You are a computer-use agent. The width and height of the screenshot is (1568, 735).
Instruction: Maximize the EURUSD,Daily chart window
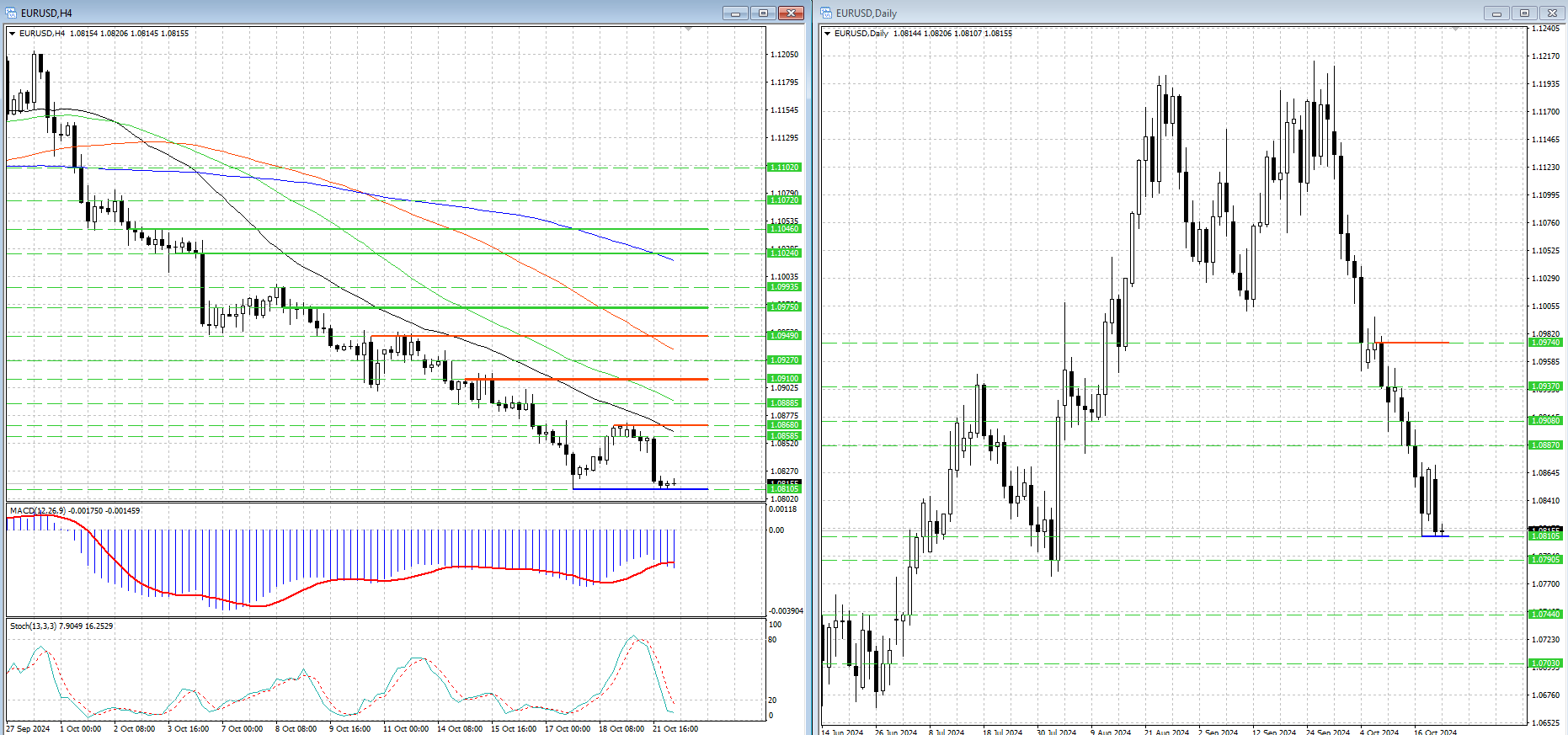click(1524, 13)
